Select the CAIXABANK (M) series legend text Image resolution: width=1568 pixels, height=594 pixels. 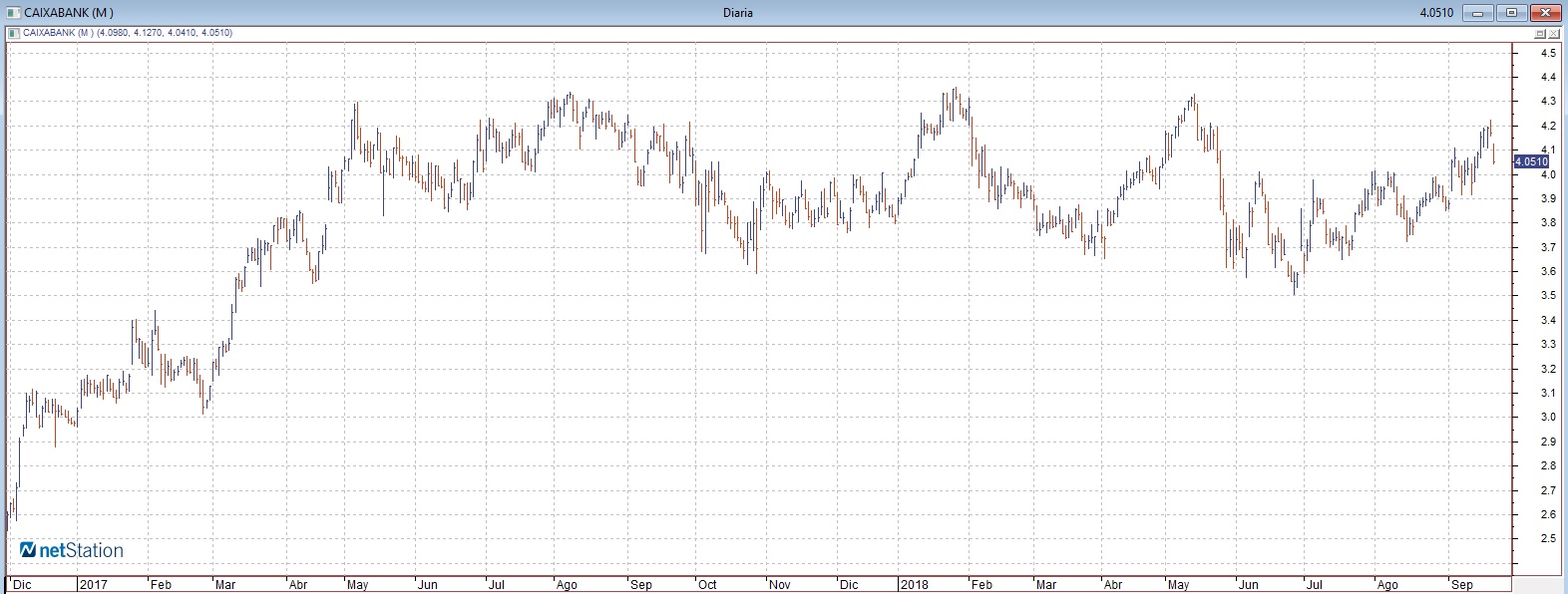(57, 33)
